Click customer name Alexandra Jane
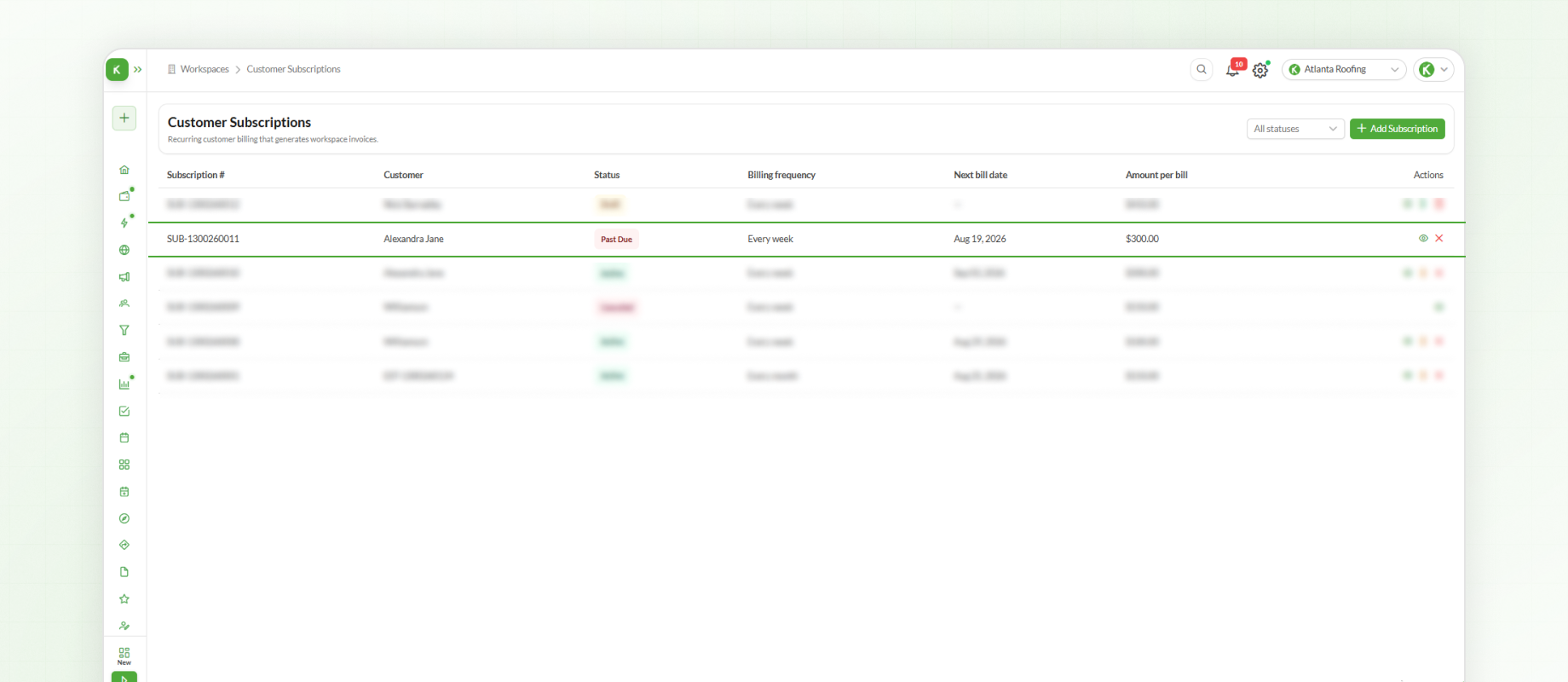 coord(413,239)
